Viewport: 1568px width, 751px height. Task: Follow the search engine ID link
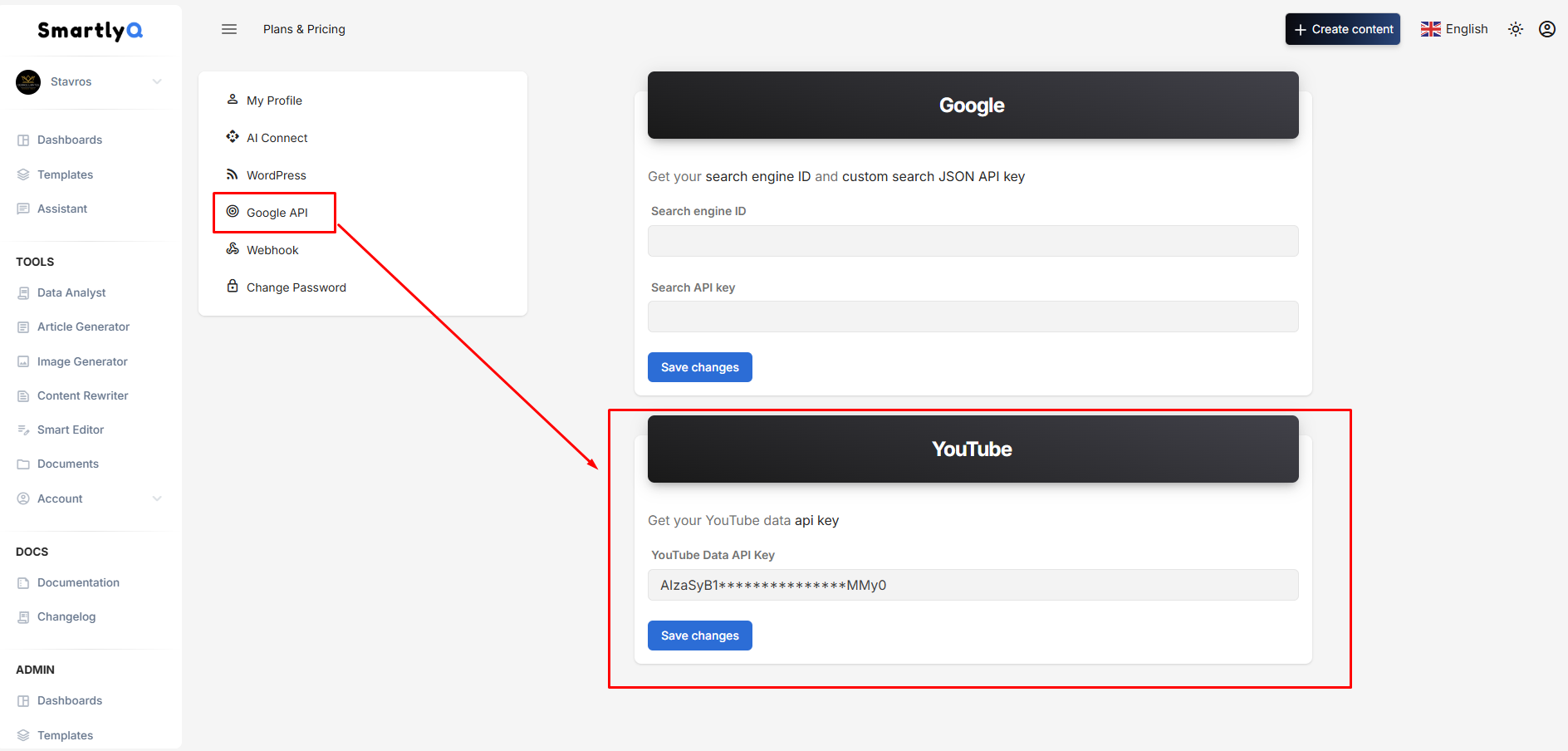click(x=758, y=177)
